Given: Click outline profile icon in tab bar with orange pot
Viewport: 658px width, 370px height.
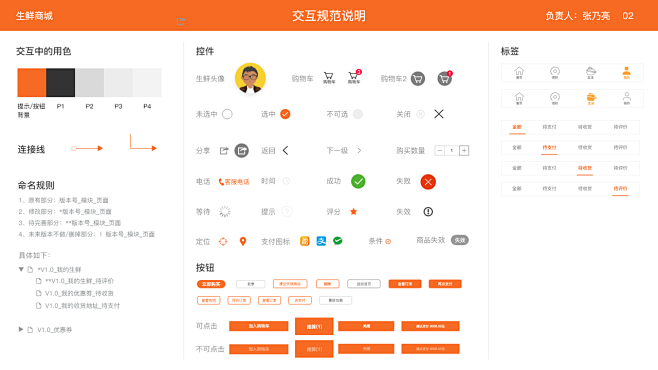Looking at the screenshot, I should [x=627, y=98].
